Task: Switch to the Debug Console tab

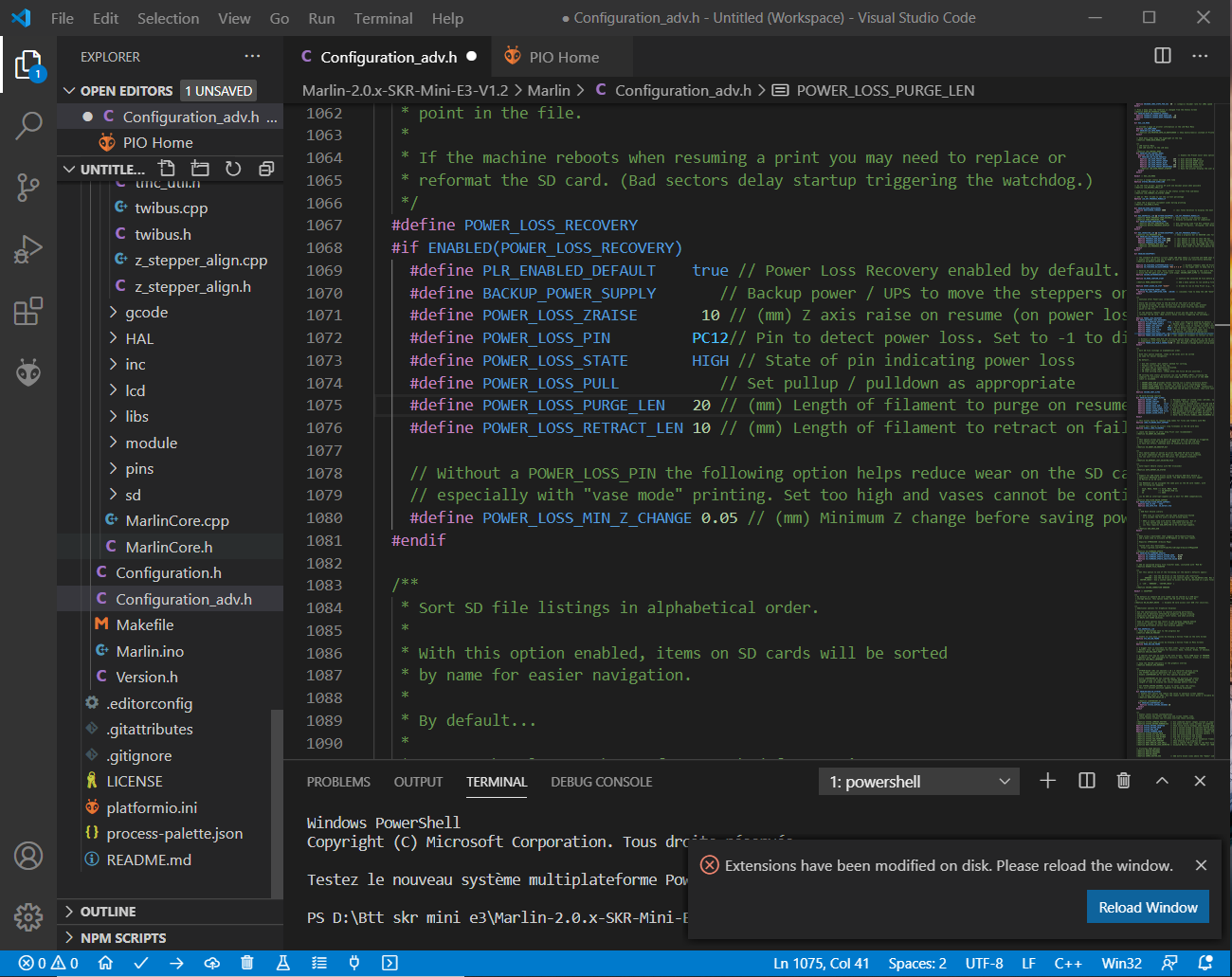Action: (601, 782)
